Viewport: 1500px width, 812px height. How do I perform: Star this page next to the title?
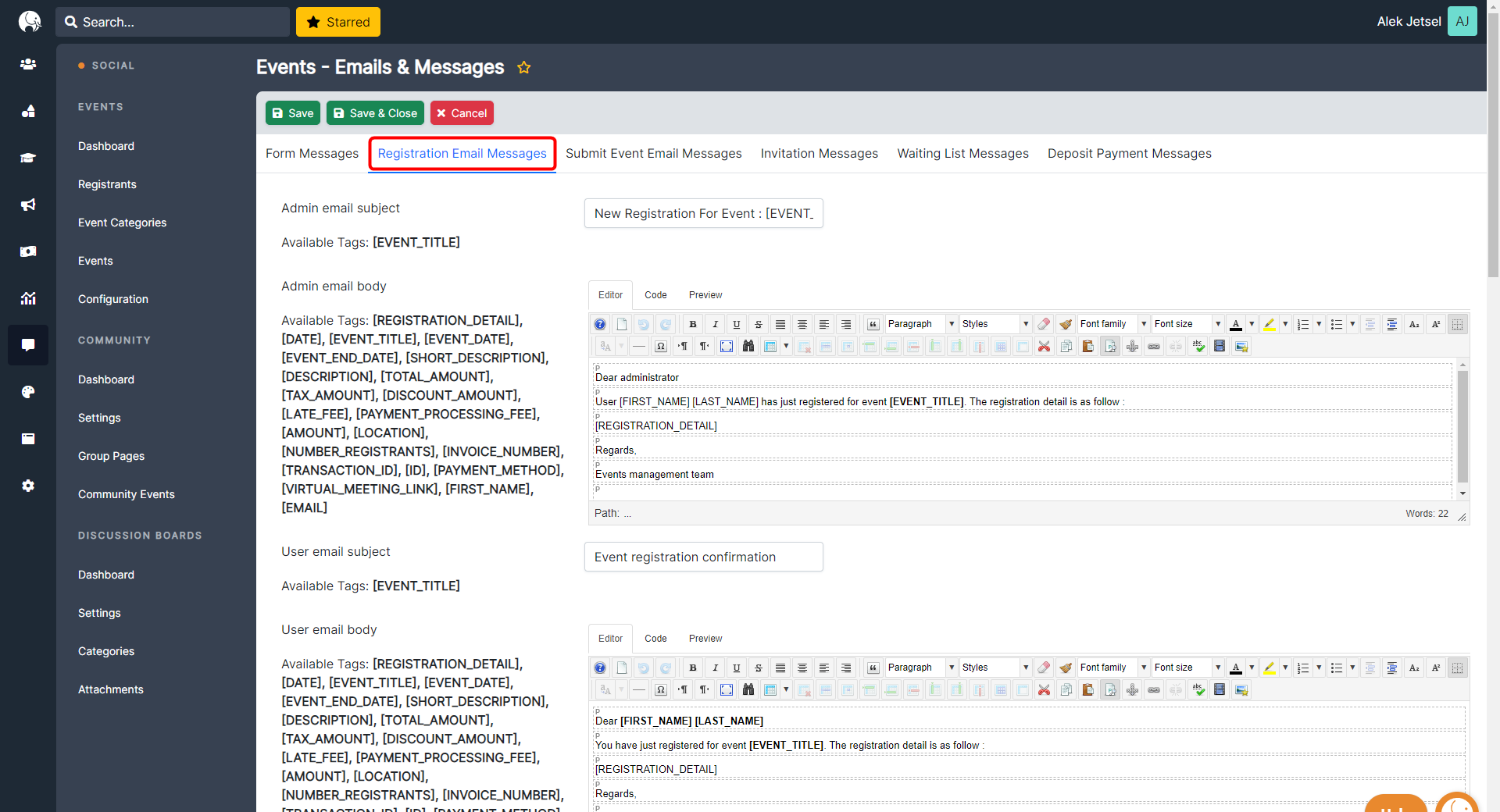(x=524, y=68)
